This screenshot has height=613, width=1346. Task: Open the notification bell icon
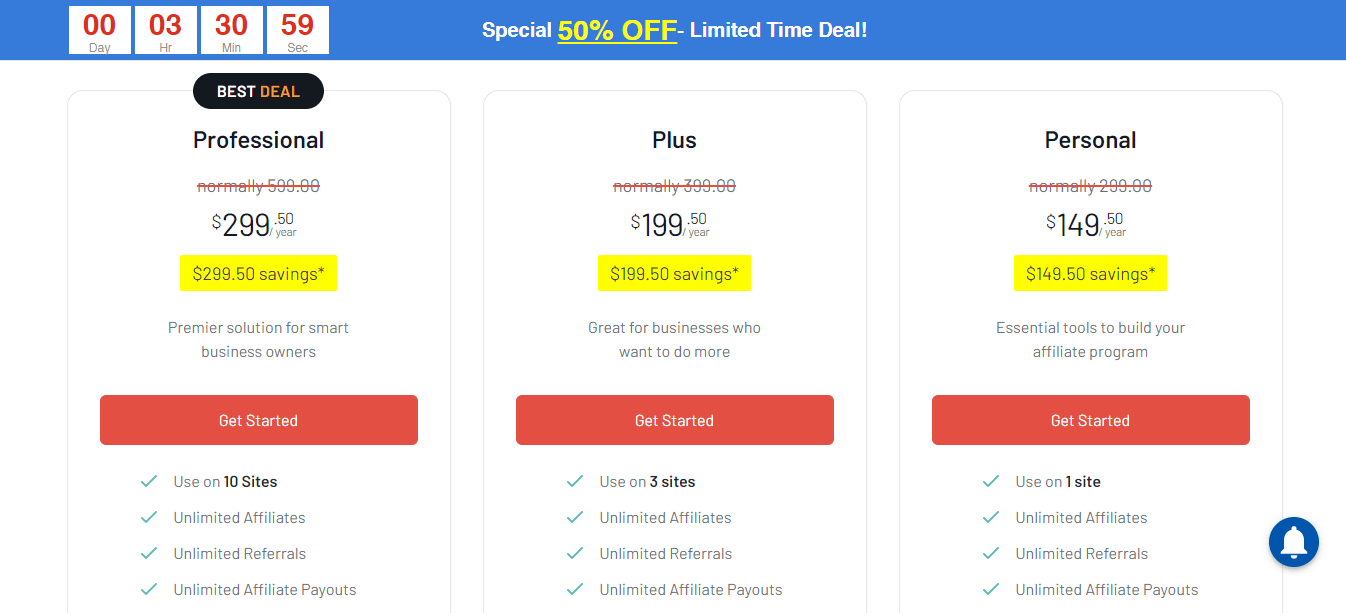point(1293,541)
